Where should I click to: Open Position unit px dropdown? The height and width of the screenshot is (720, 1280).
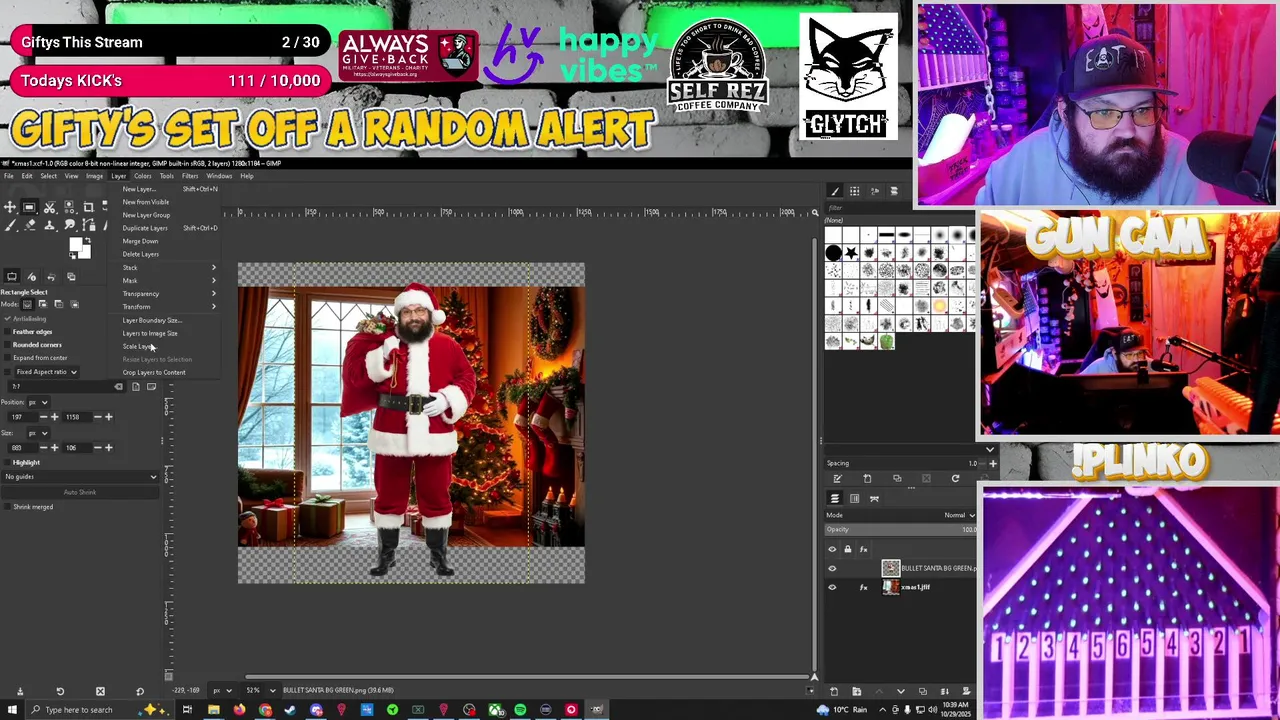tap(39, 401)
